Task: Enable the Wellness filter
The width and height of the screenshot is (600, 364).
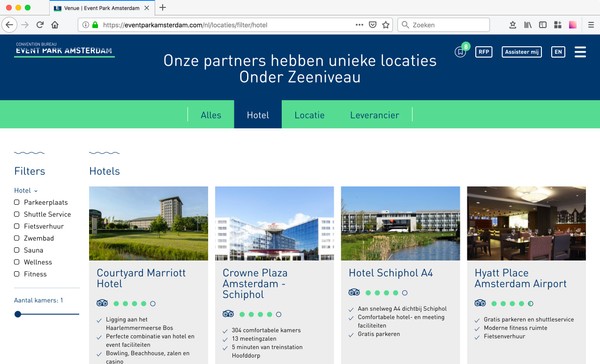Action: coord(17,262)
